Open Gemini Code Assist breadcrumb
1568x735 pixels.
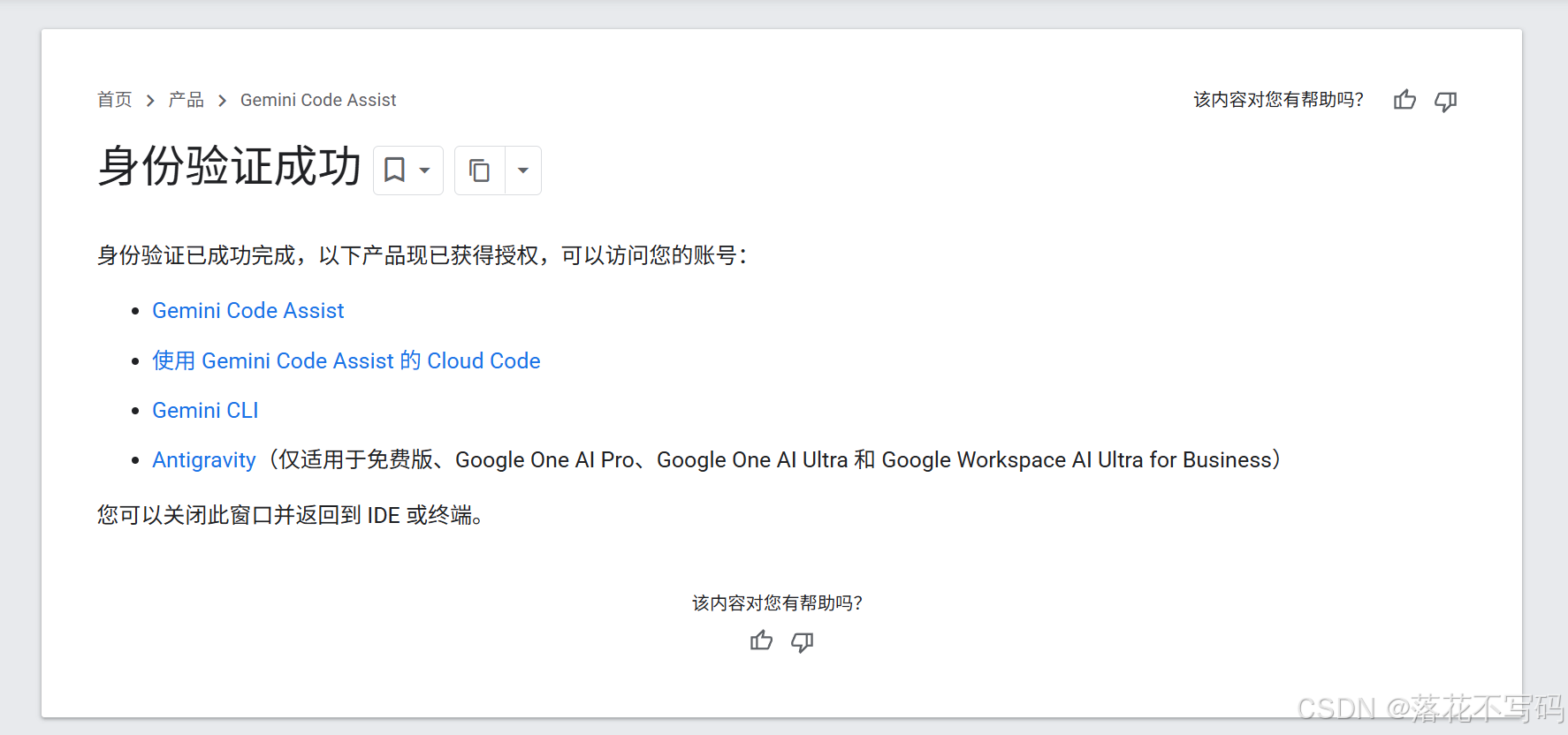(318, 100)
